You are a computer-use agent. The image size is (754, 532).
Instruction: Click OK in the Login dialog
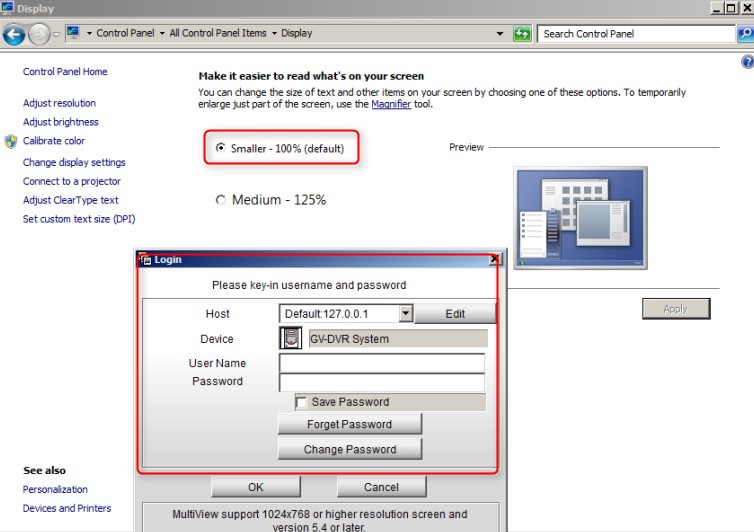coord(256,487)
